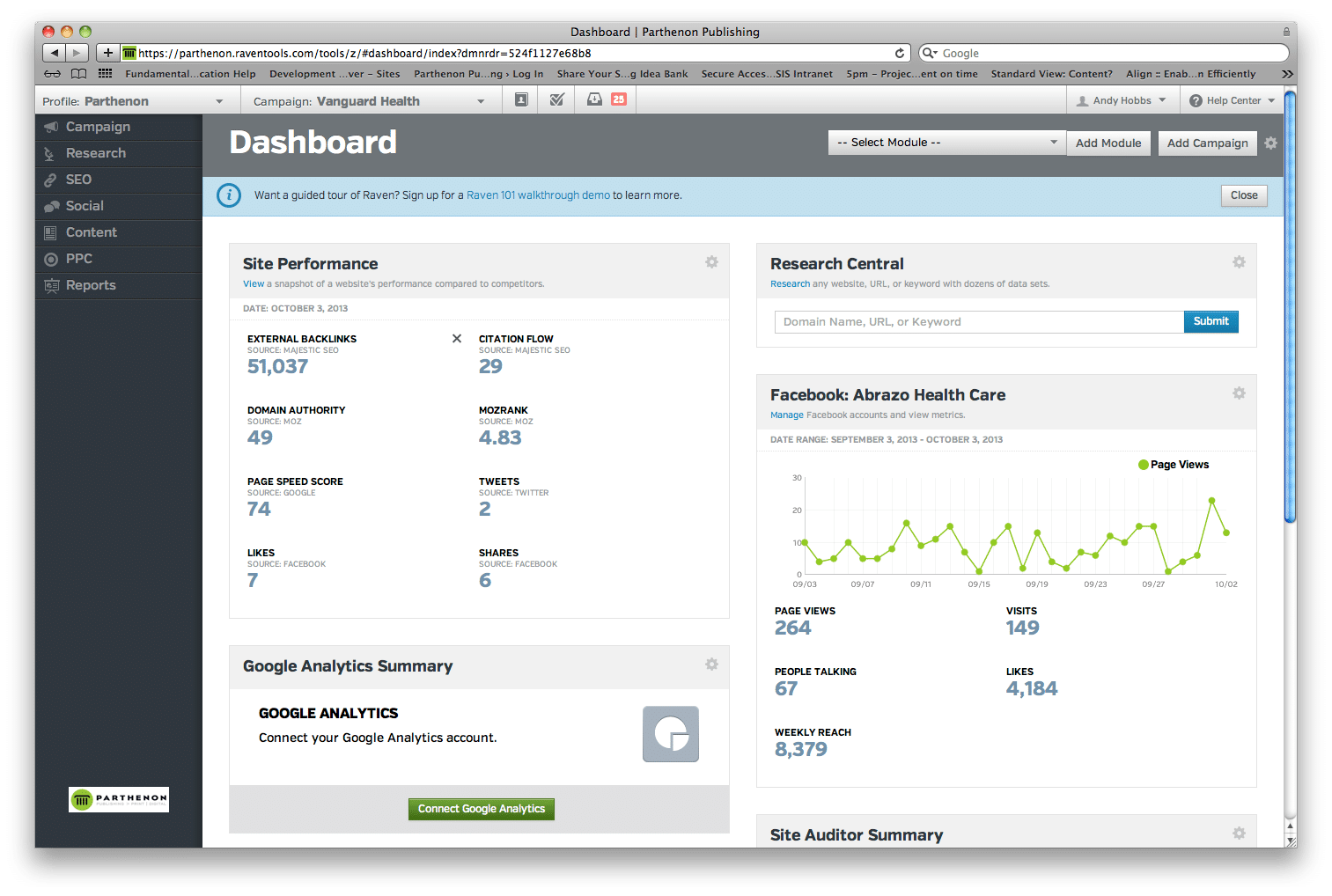Screen dimensions: 1332x896
Task: Click the info icon in tour banner
Action: [x=229, y=195]
